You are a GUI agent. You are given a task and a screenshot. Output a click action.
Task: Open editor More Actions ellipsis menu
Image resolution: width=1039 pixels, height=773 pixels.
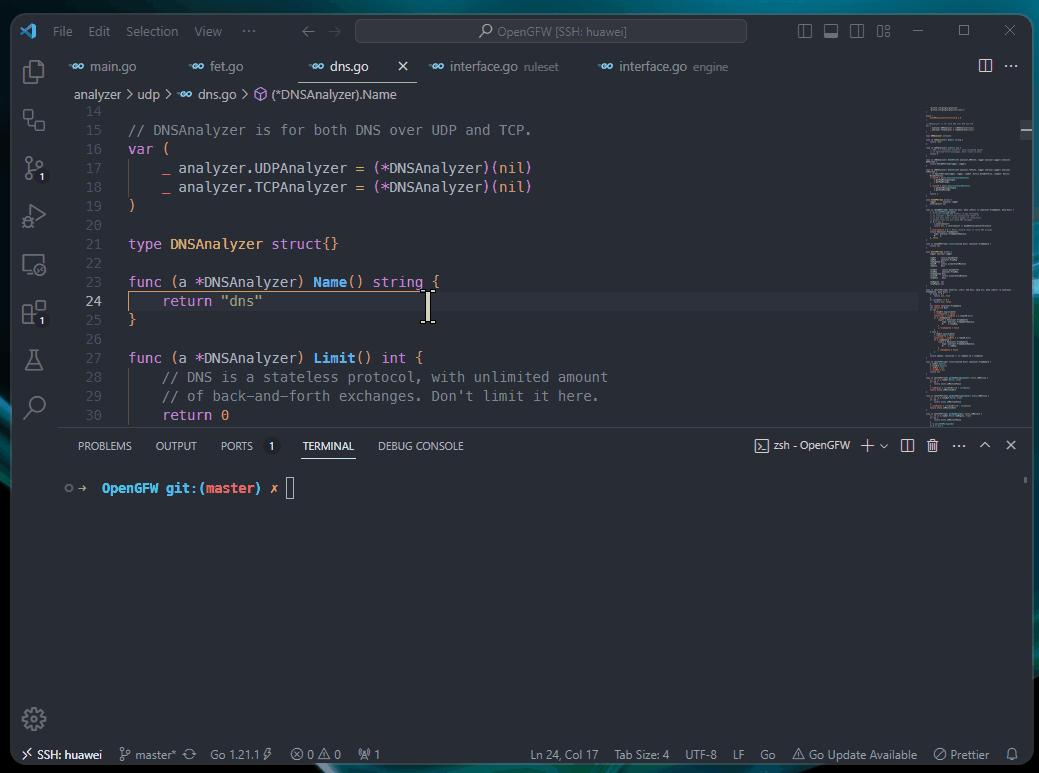(x=1011, y=66)
